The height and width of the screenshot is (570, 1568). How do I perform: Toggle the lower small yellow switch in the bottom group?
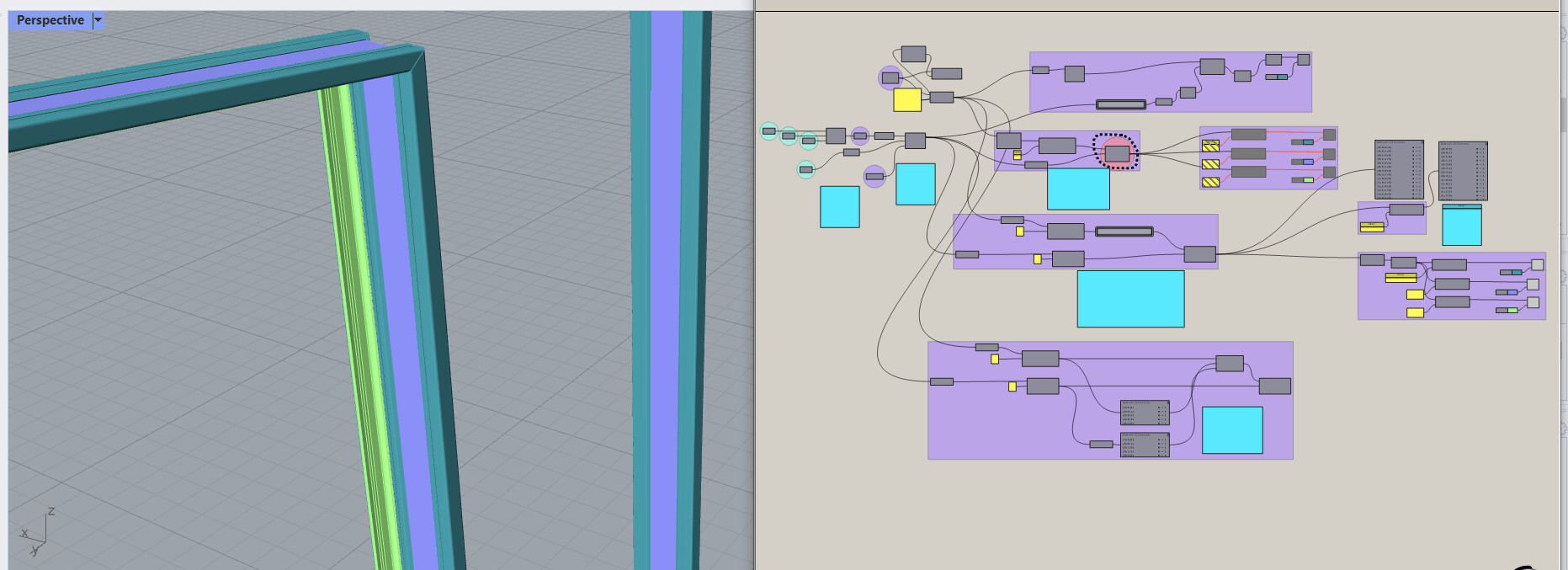(x=1013, y=386)
